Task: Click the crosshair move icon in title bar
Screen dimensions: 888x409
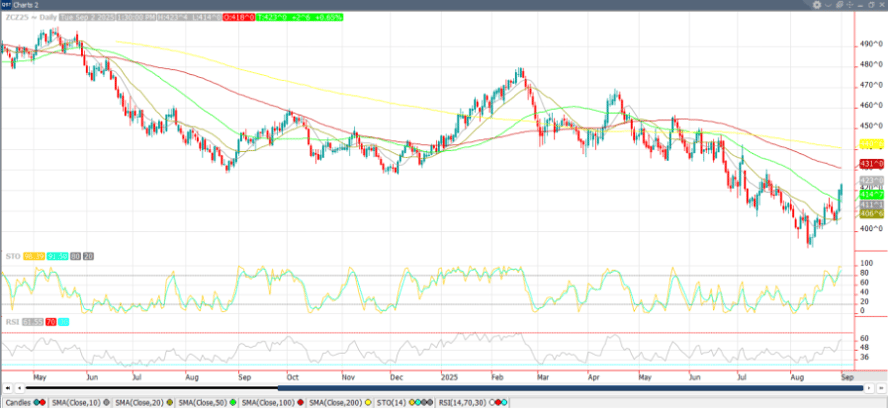Action: point(849,5)
